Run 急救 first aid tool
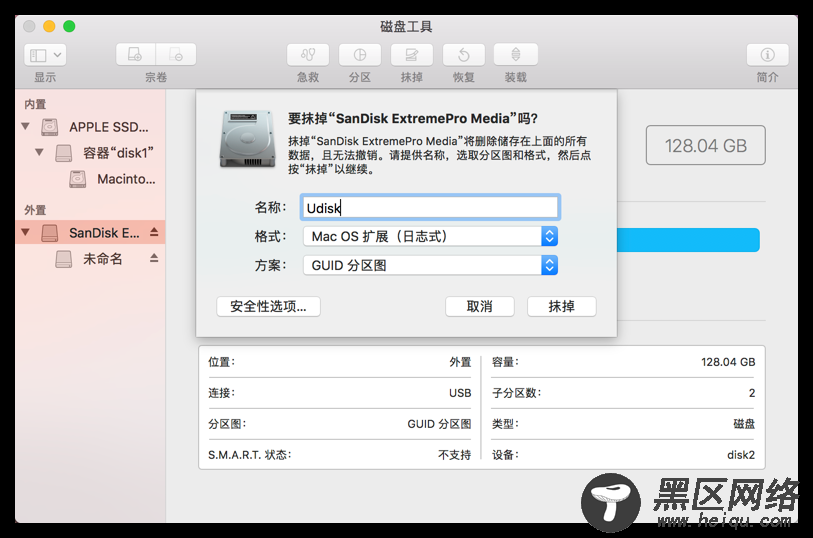 point(308,54)
